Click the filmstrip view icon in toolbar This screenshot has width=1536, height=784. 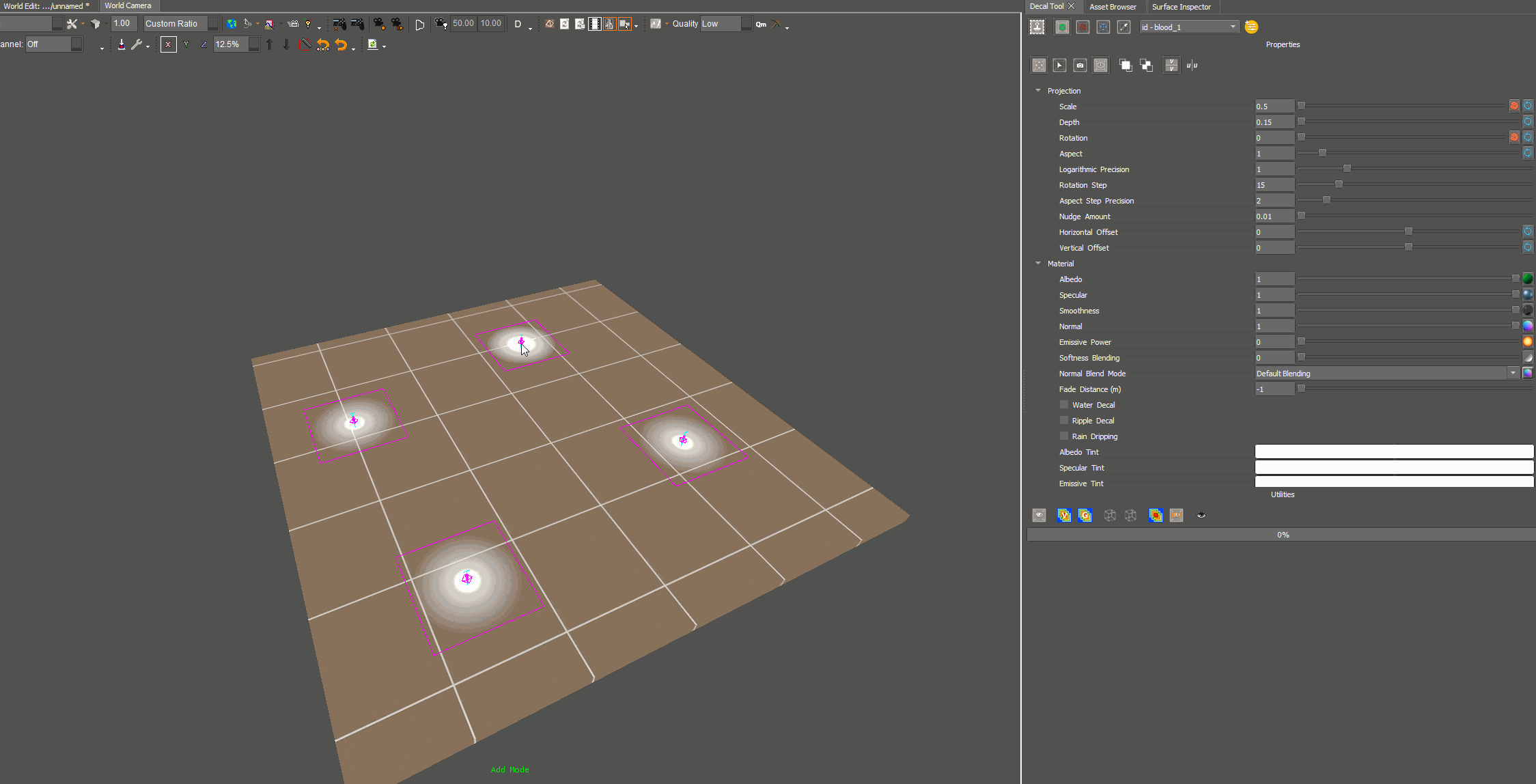point(595,24)
